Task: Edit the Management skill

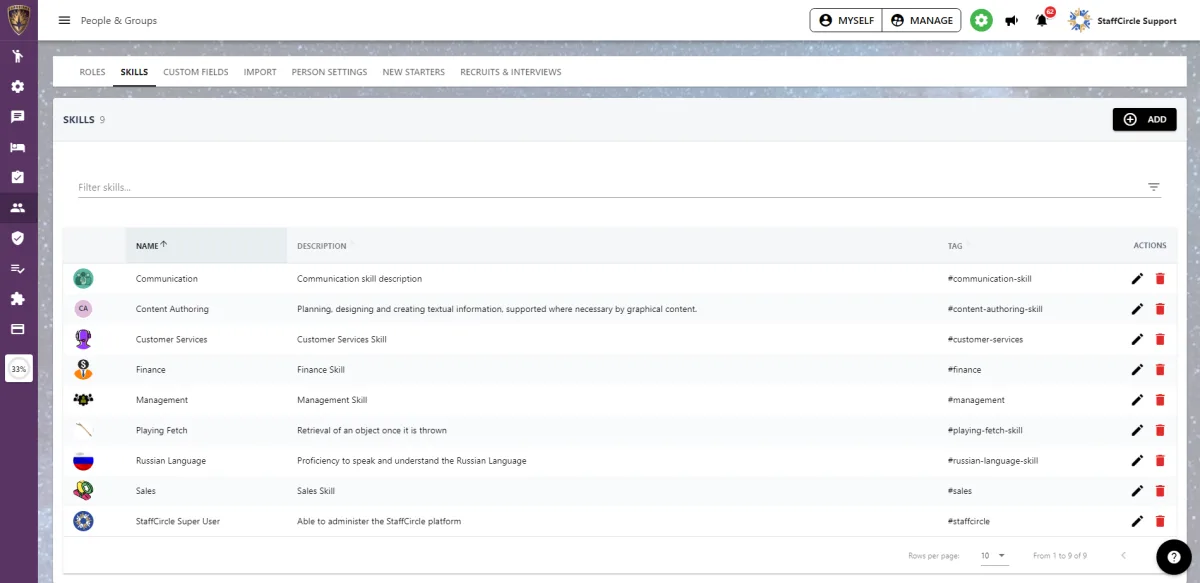Action: click(1137, 400)
